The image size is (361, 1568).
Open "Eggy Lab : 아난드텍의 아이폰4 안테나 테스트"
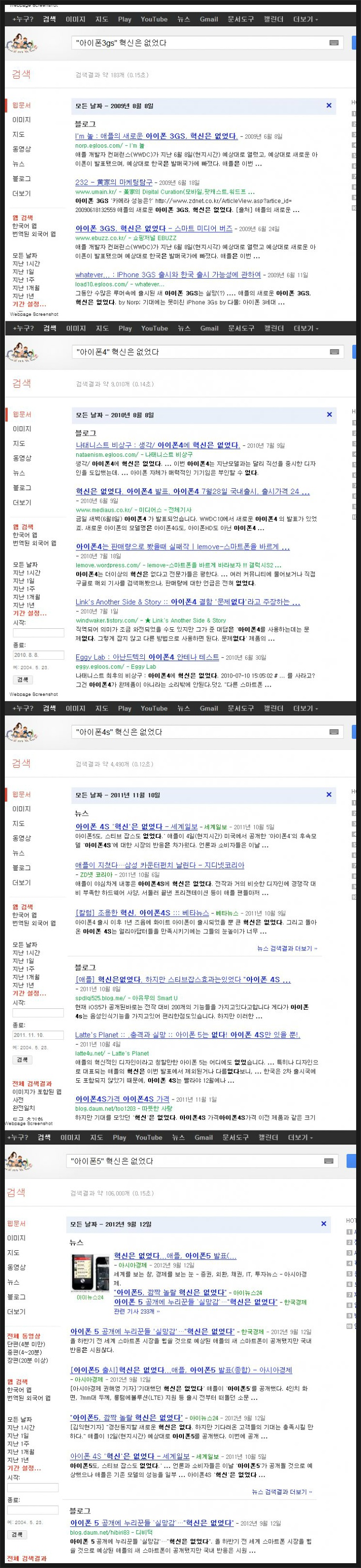(147, 657)
